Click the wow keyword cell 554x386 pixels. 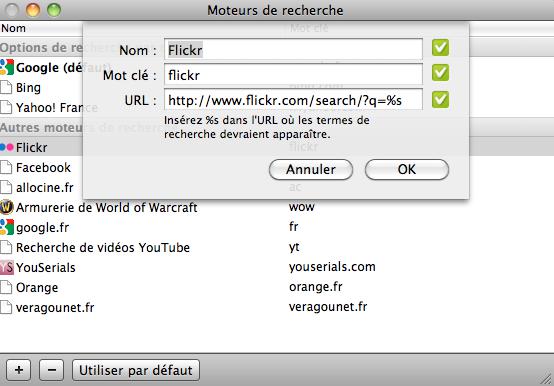tap(301, 207)
